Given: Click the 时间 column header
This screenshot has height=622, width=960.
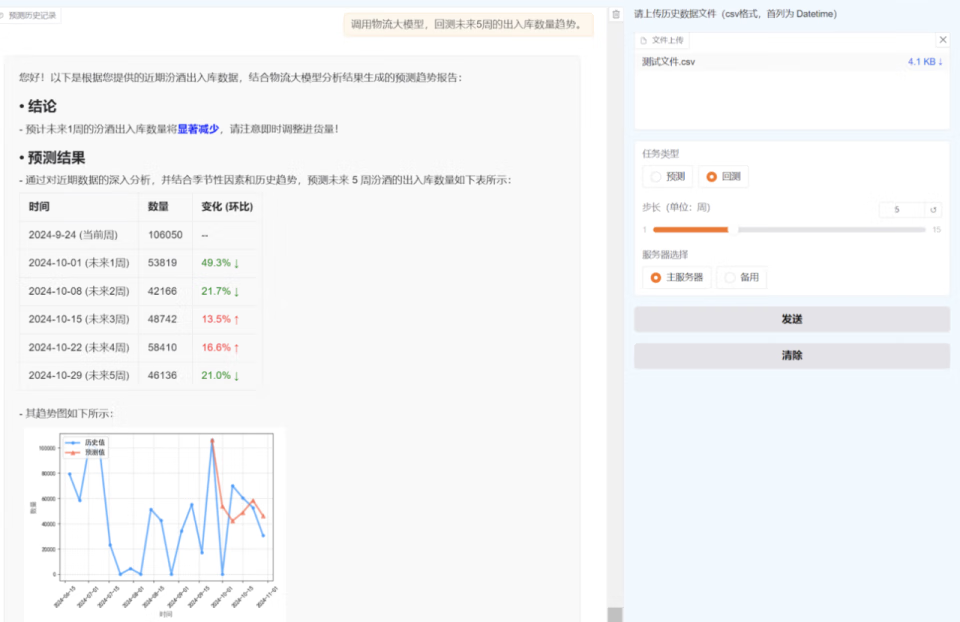Looking at the screenshot, I should coord(39,207).
